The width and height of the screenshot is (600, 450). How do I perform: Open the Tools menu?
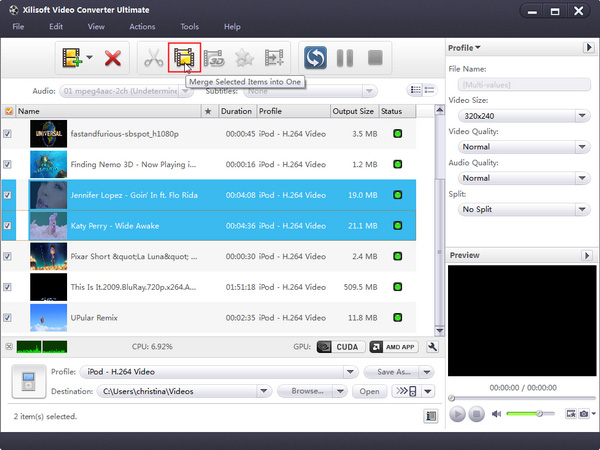[189, 26]
